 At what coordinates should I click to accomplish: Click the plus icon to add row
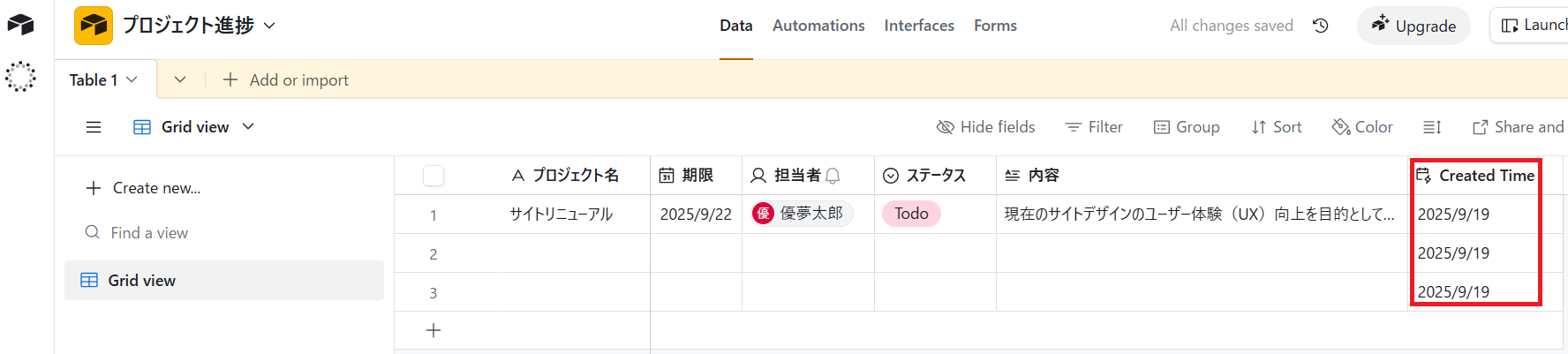point(433,330)
